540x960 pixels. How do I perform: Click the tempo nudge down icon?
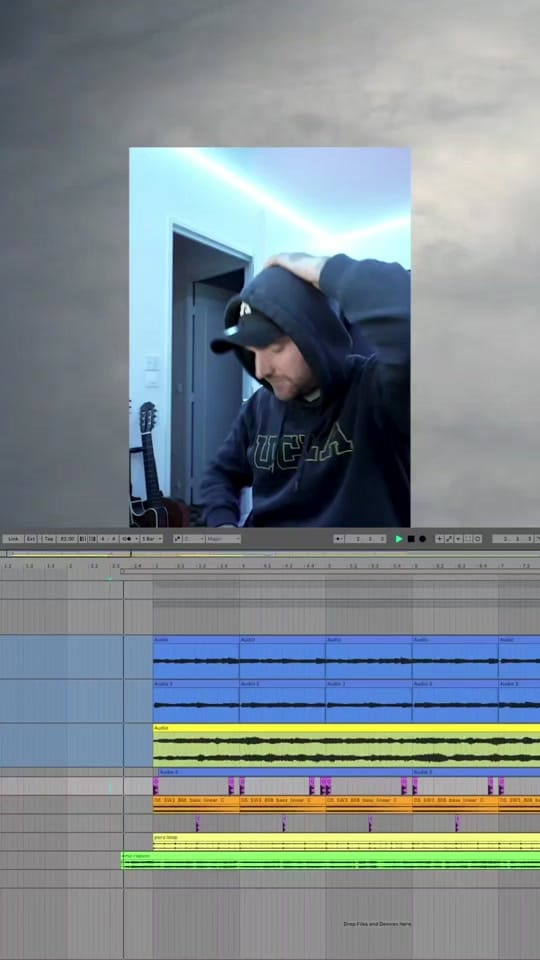click(83, 539)
